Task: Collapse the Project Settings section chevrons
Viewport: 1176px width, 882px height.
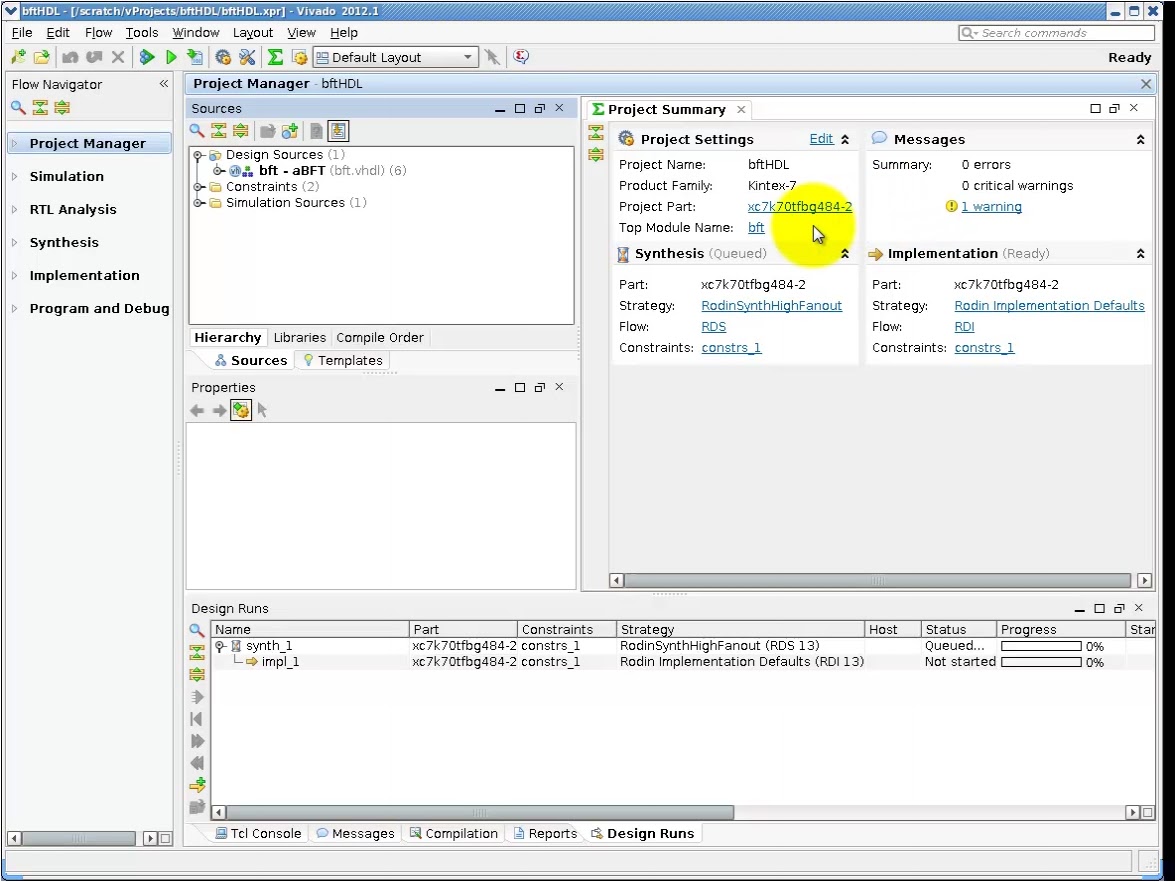Action: (x=845, y=140)
